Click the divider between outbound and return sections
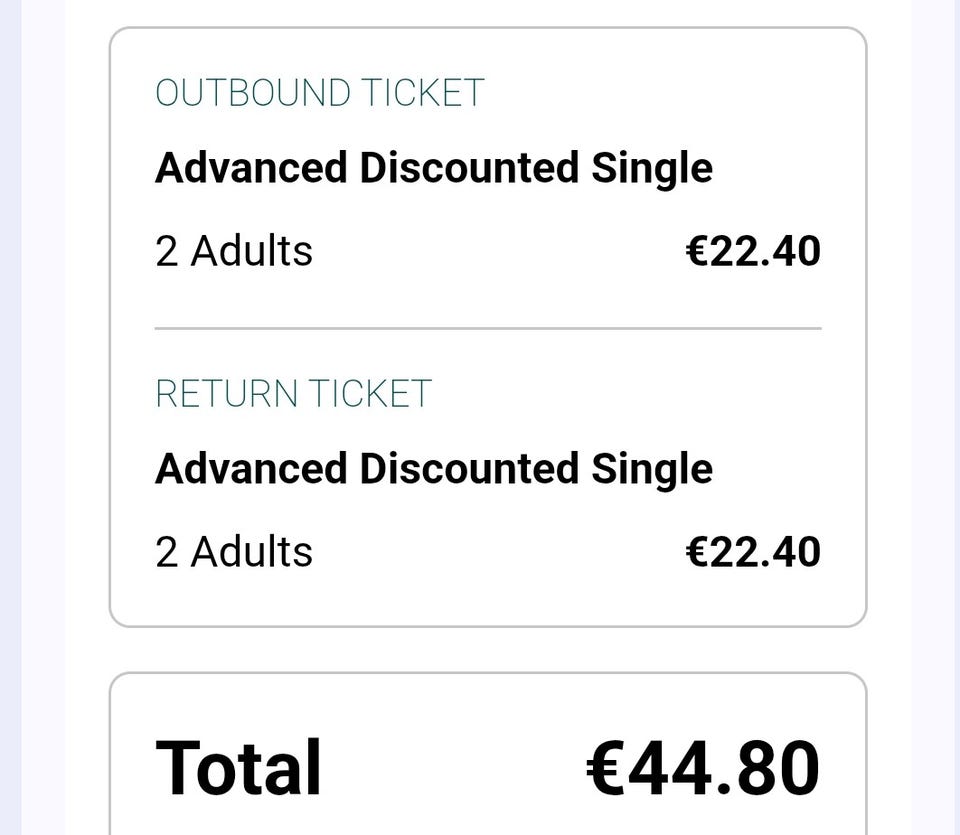The width and height of the screenshot is (960, 835). point(488,328)
